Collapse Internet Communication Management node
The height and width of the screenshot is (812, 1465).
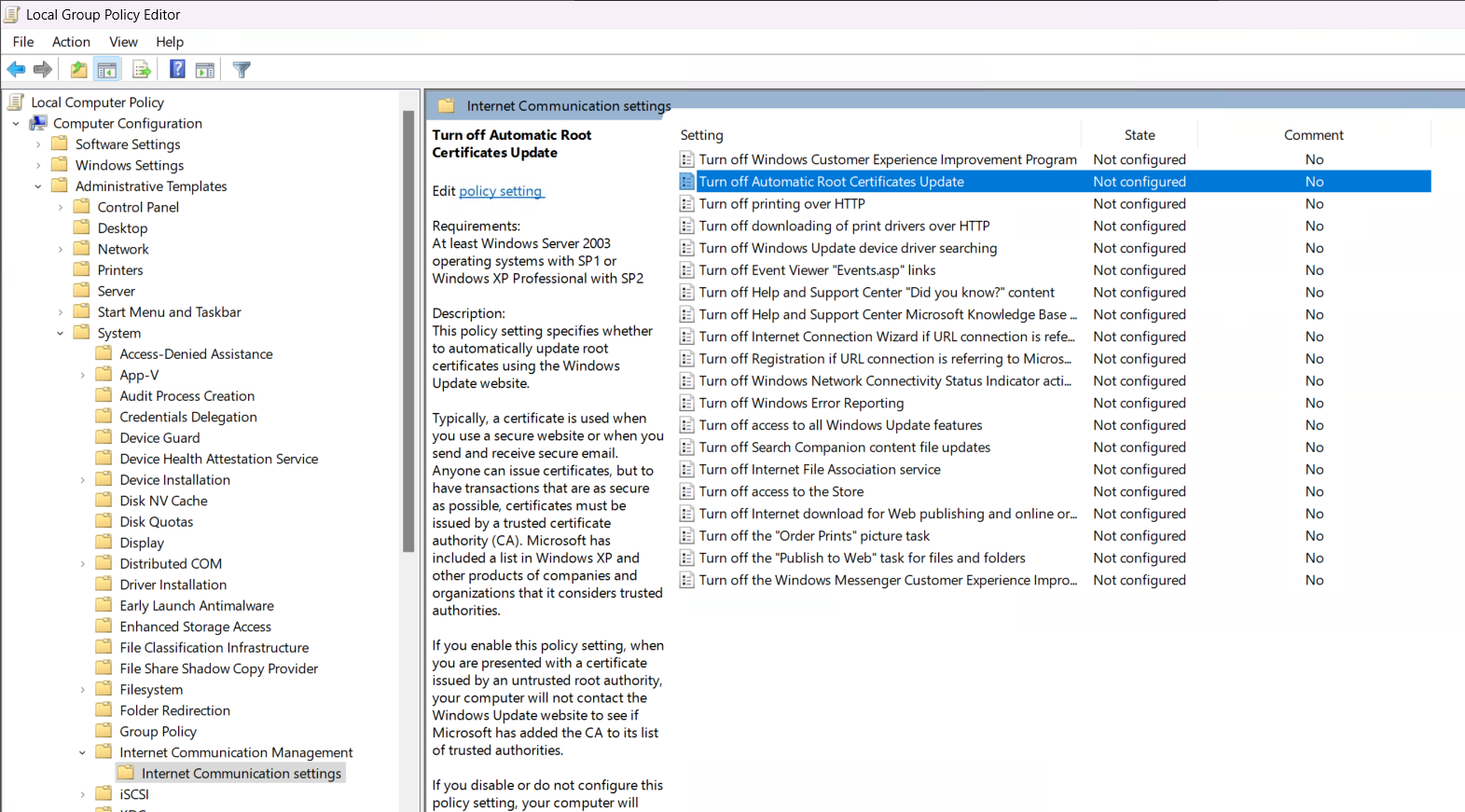tap(82, 752)
